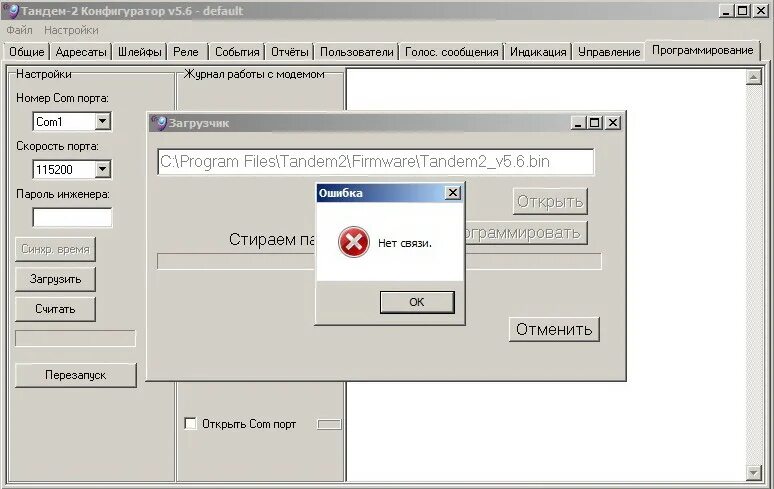Viewport: 774px width, 489px height.
Task: Close the Ошибка error dialog with X
Action: pyautogui.click(x=453, y=192)
